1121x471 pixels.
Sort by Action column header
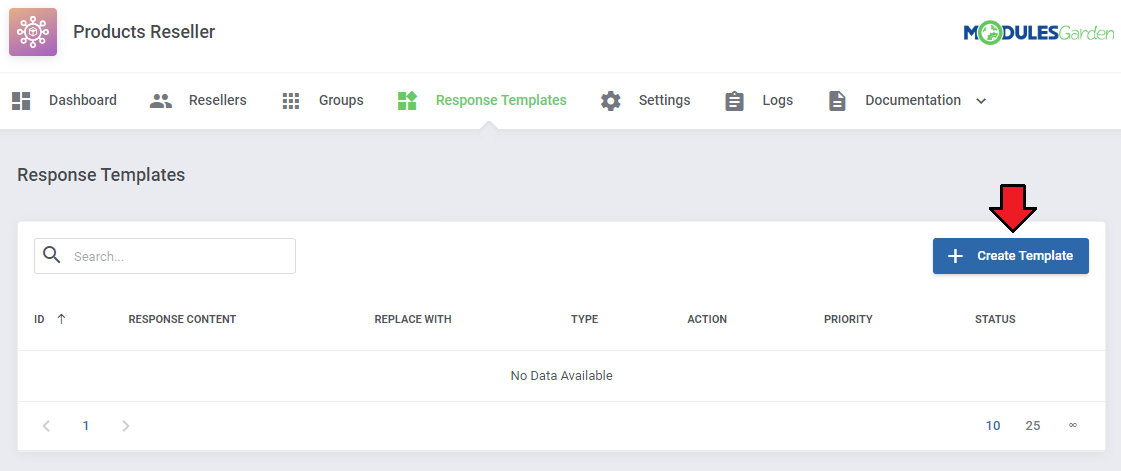(707, 319)
